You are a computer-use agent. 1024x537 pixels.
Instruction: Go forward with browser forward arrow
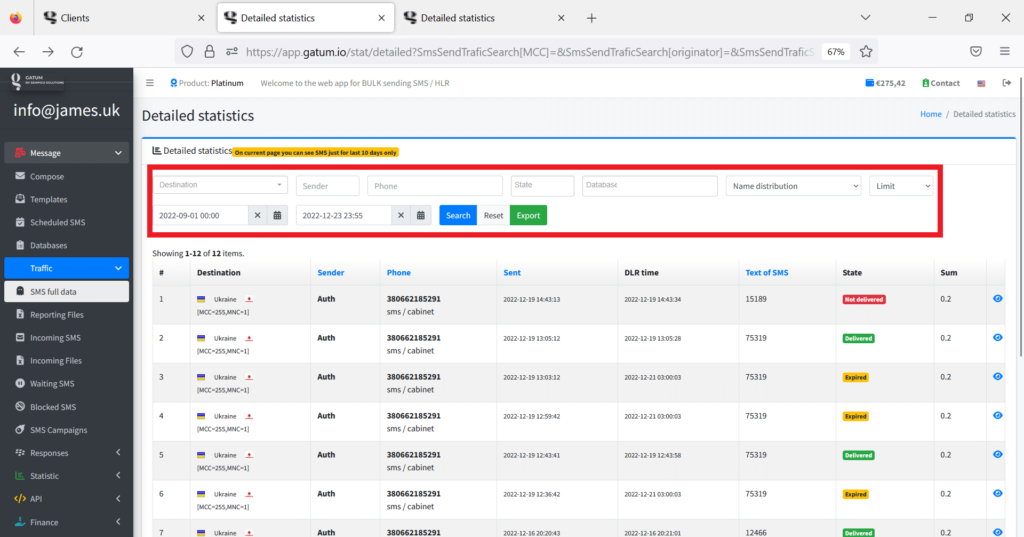point(48,52)
